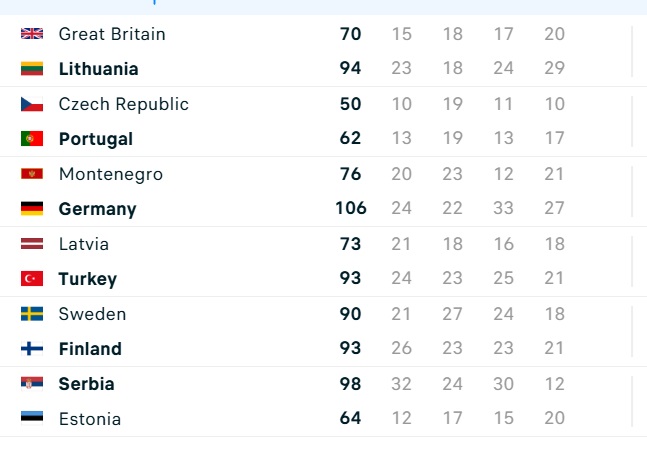Click the Portugal flag icon

[32, 139]
